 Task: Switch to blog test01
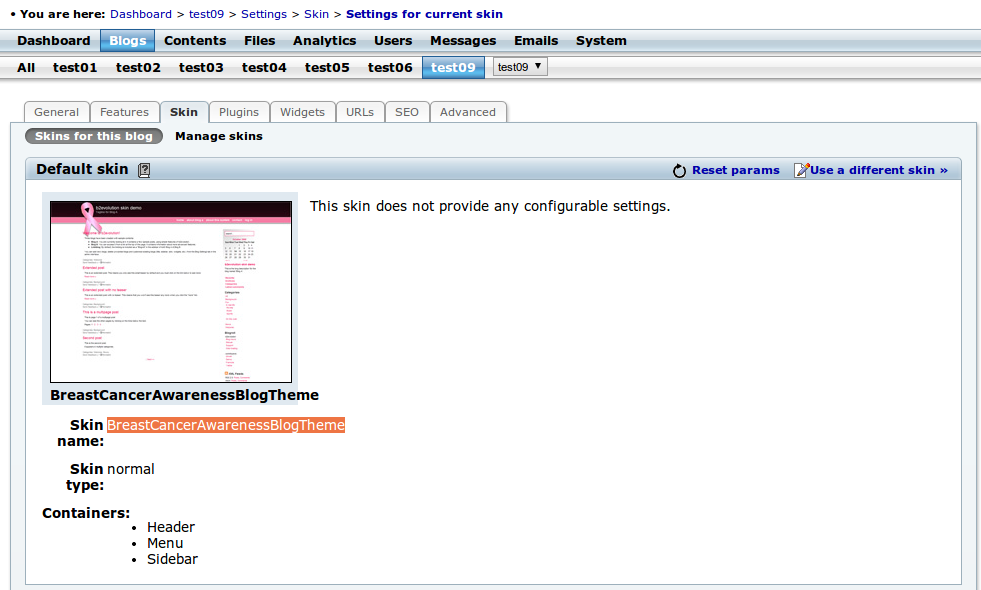(x=75, y=68)
